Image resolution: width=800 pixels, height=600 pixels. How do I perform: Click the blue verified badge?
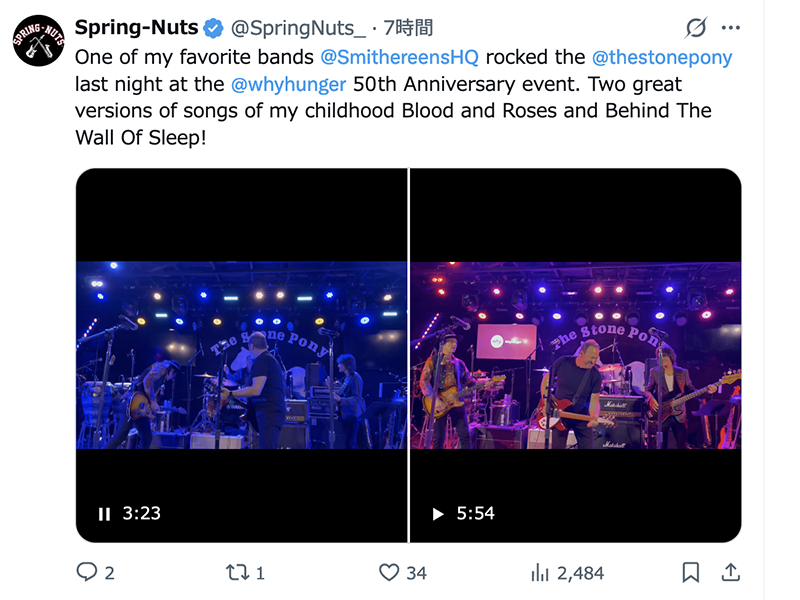tap(214, 28)
